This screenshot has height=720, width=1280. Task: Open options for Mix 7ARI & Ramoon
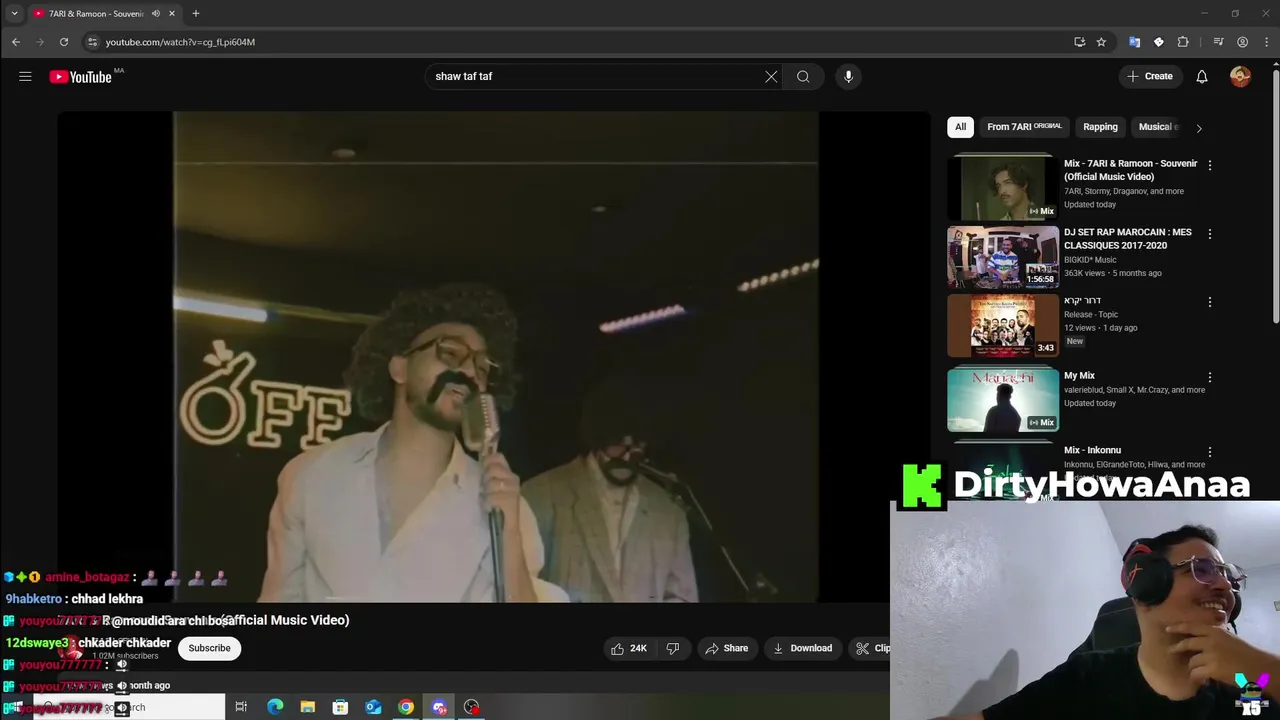coord(1210,165)
